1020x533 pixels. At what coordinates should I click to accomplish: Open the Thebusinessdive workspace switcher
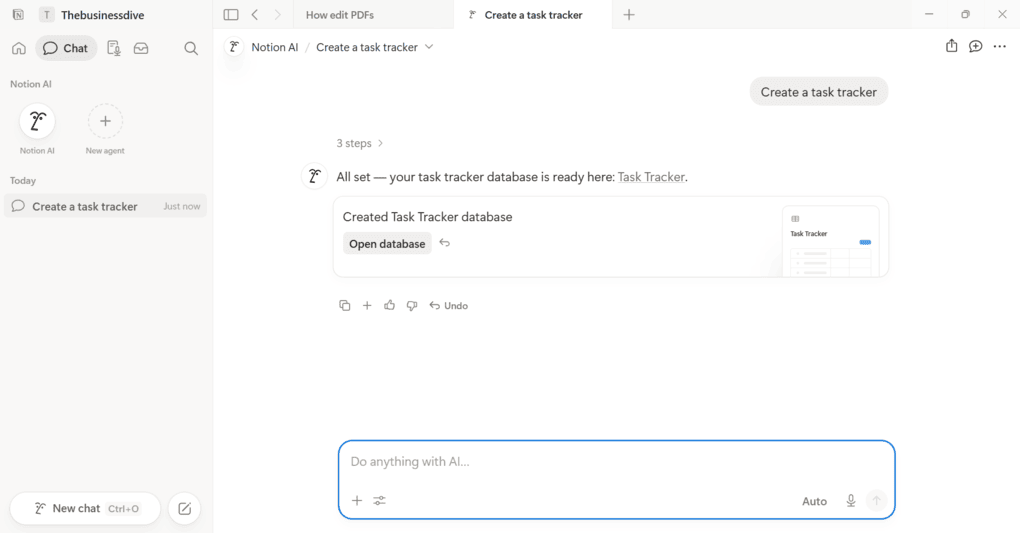[92, 14]
